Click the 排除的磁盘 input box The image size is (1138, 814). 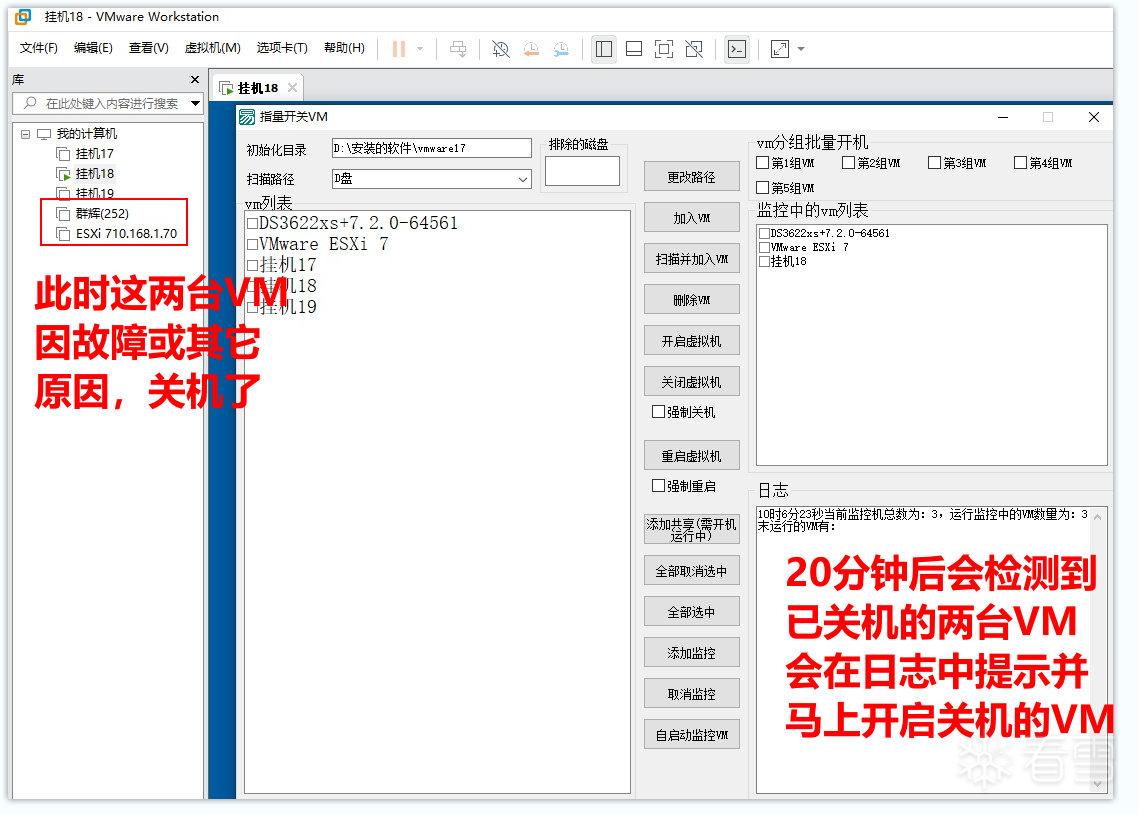[582, 171]
